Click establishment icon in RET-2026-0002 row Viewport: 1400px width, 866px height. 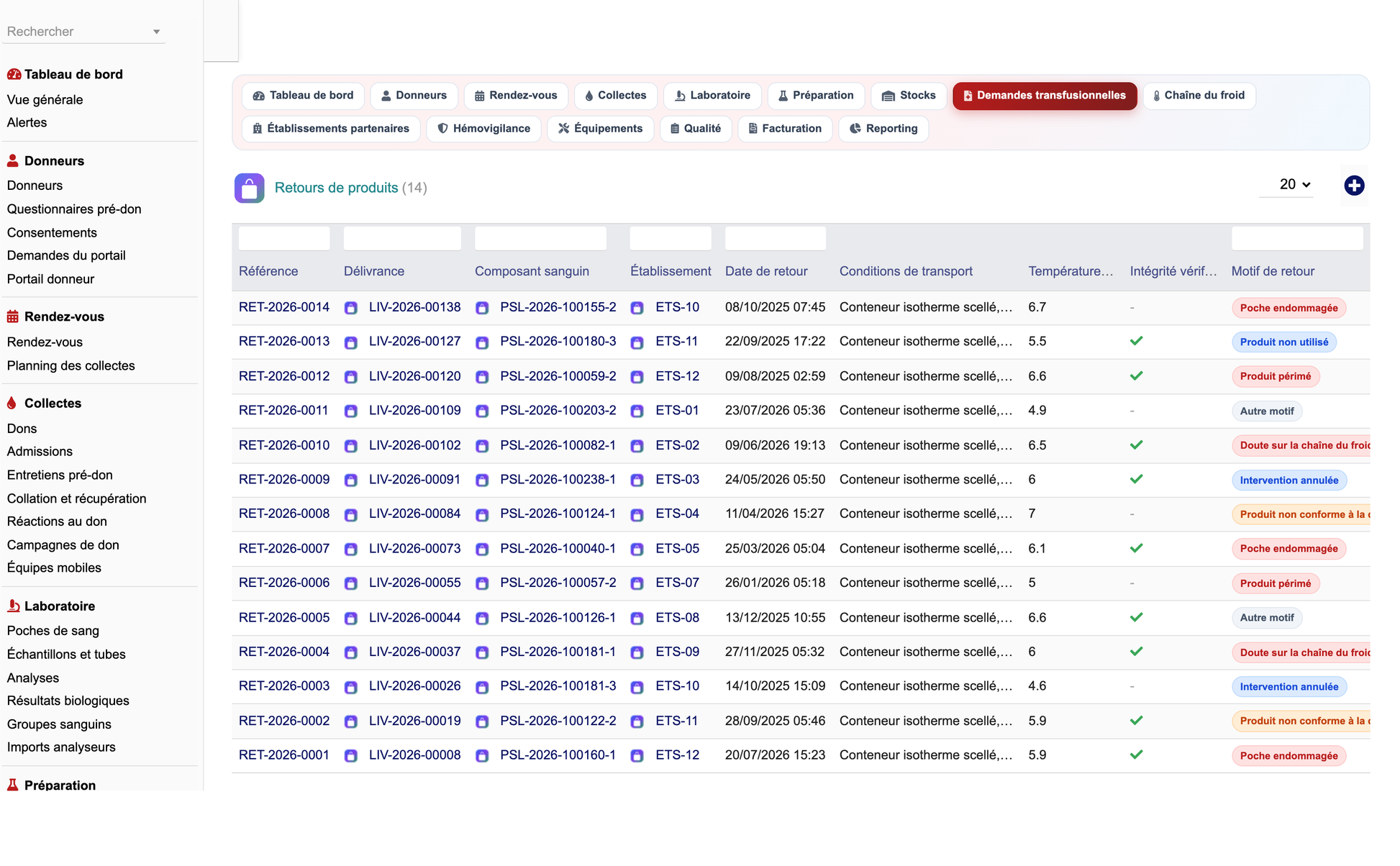(637, 721)
